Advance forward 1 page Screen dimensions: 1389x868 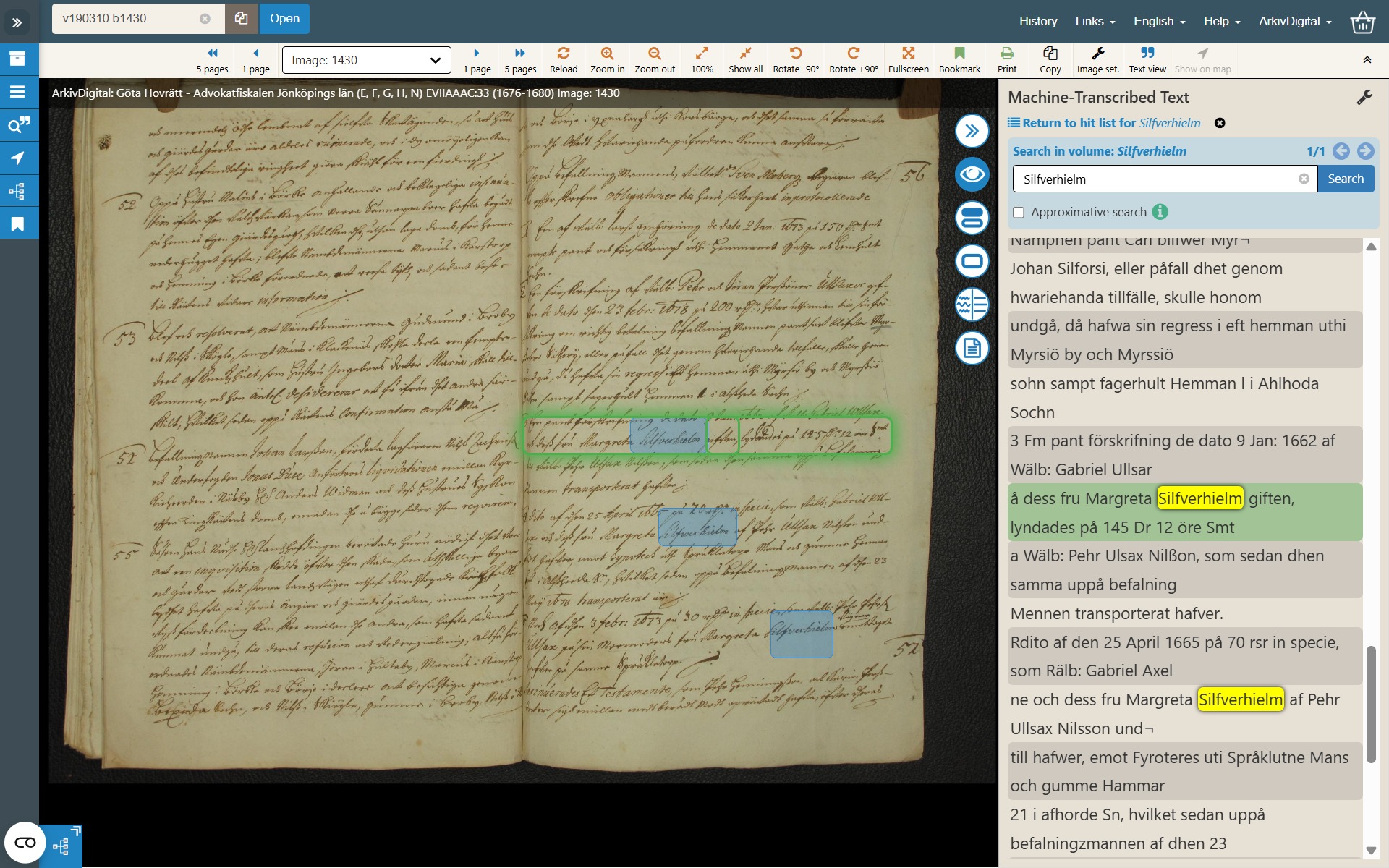pyautogui.click(x=477, y=60)
